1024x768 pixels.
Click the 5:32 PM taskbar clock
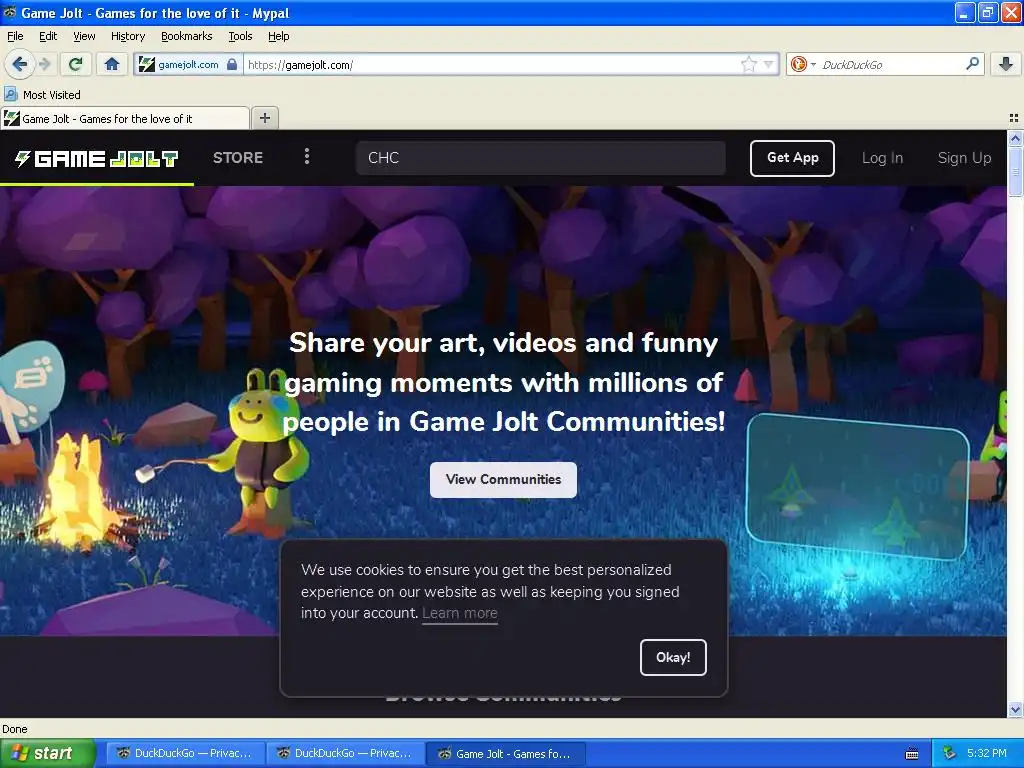[x=987, y=753]
